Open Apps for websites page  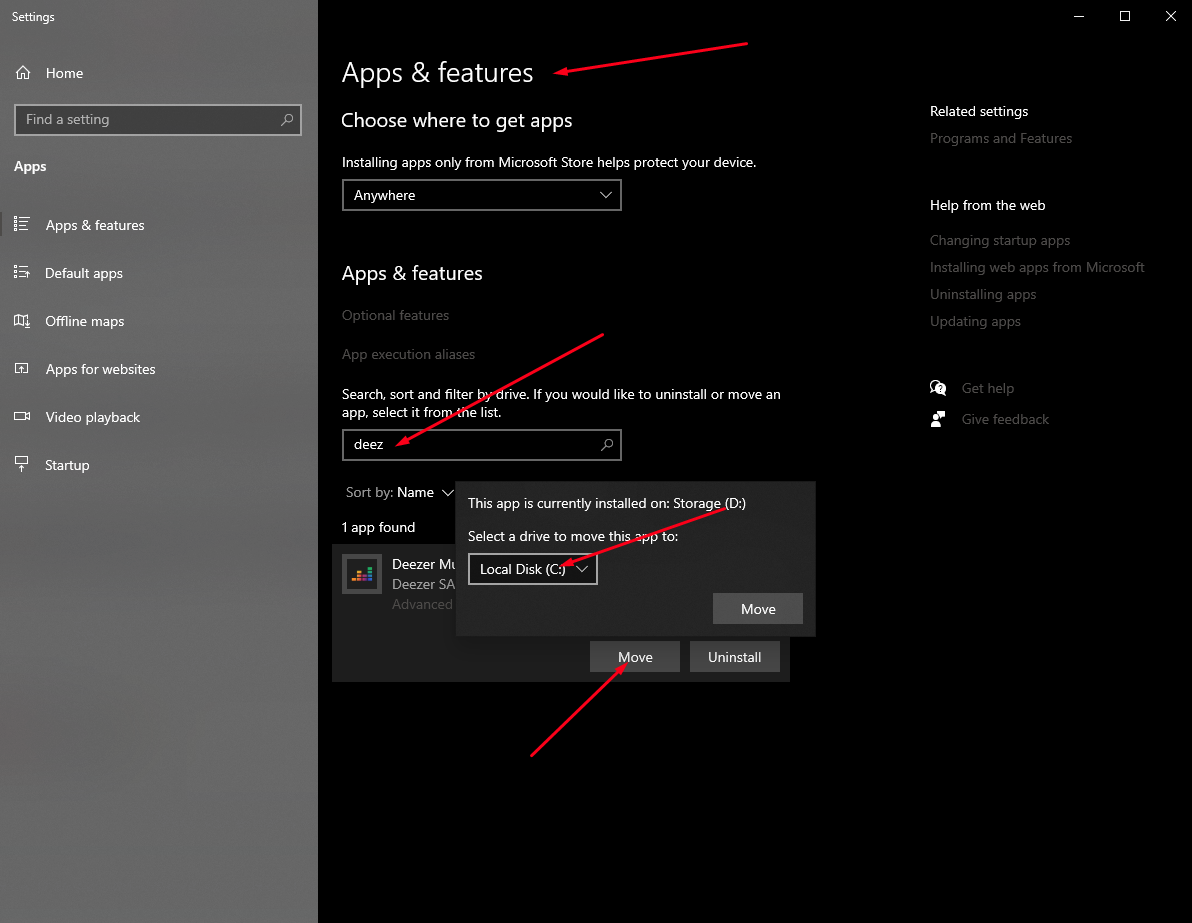point(100,369)
